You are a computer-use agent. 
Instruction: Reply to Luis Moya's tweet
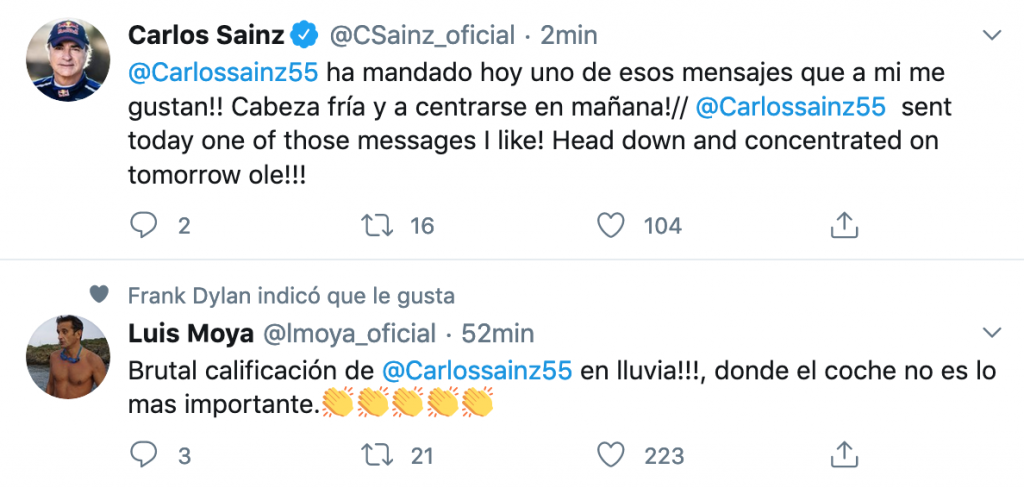[x=145, y=455]
